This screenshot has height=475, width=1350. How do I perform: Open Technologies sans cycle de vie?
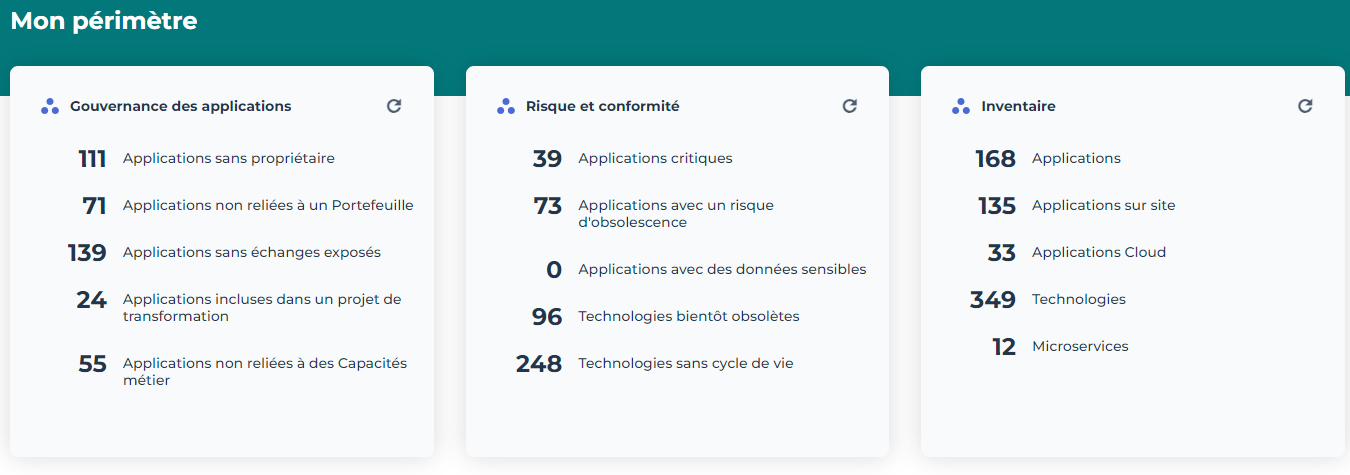[x=685, y=363]
